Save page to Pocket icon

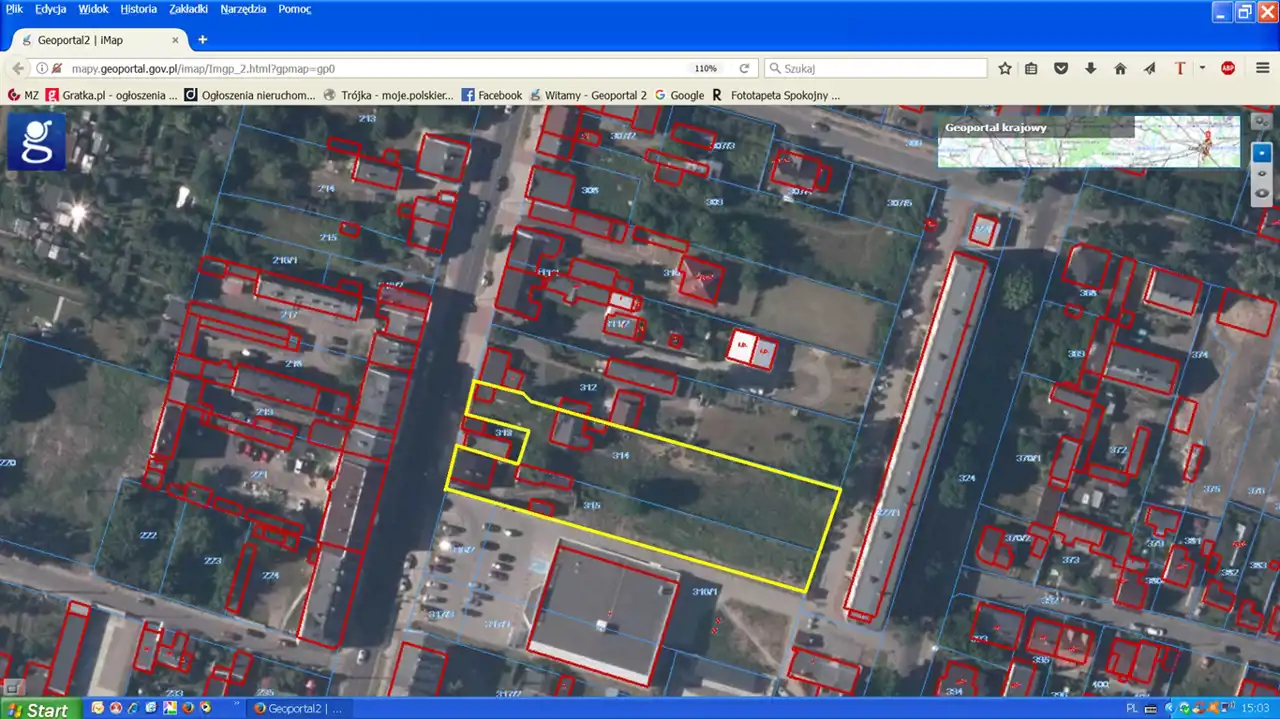(x=1061, y=68)
